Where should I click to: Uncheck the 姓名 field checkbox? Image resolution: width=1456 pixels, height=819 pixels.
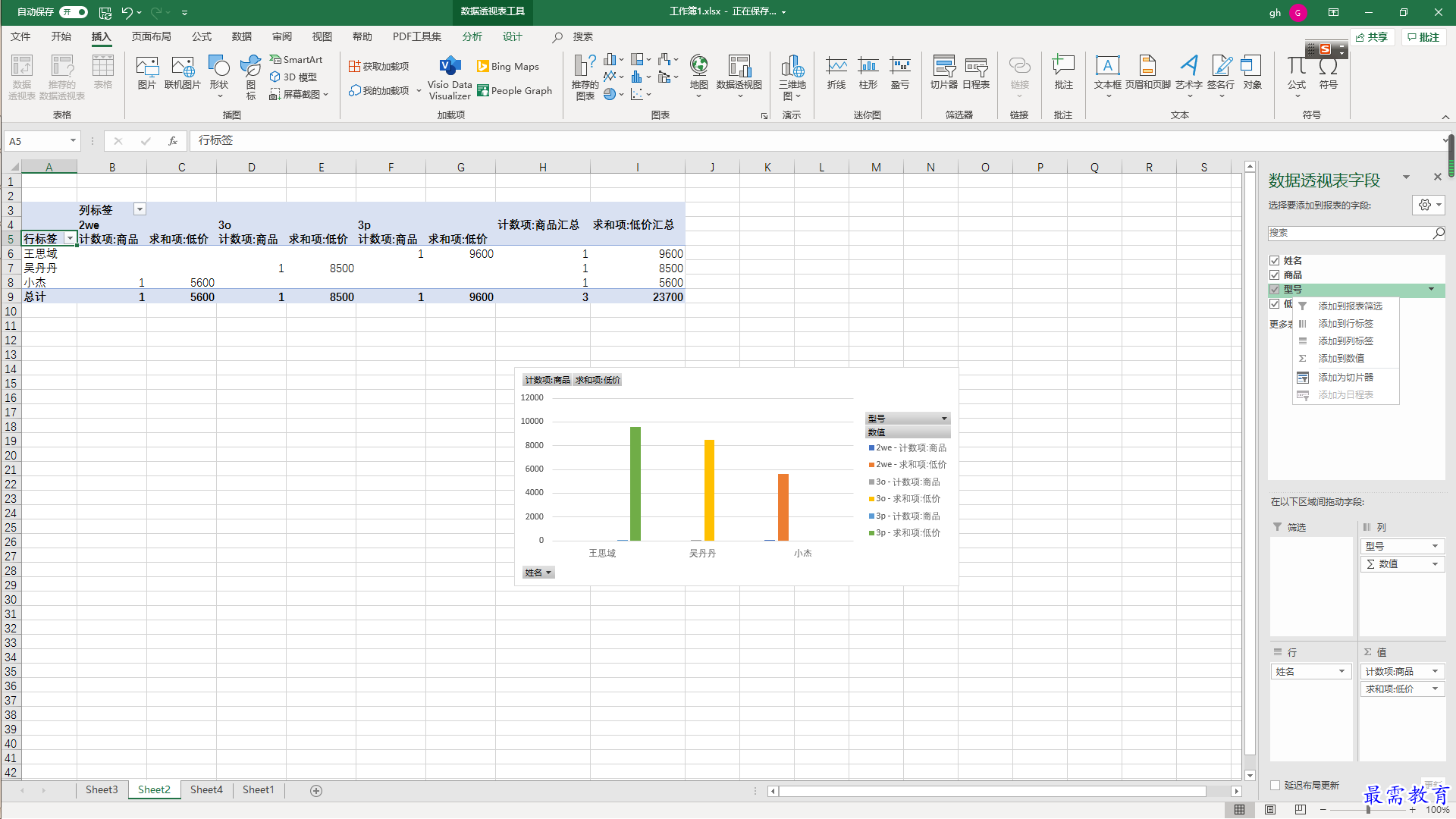click(x=1275, y=261)
